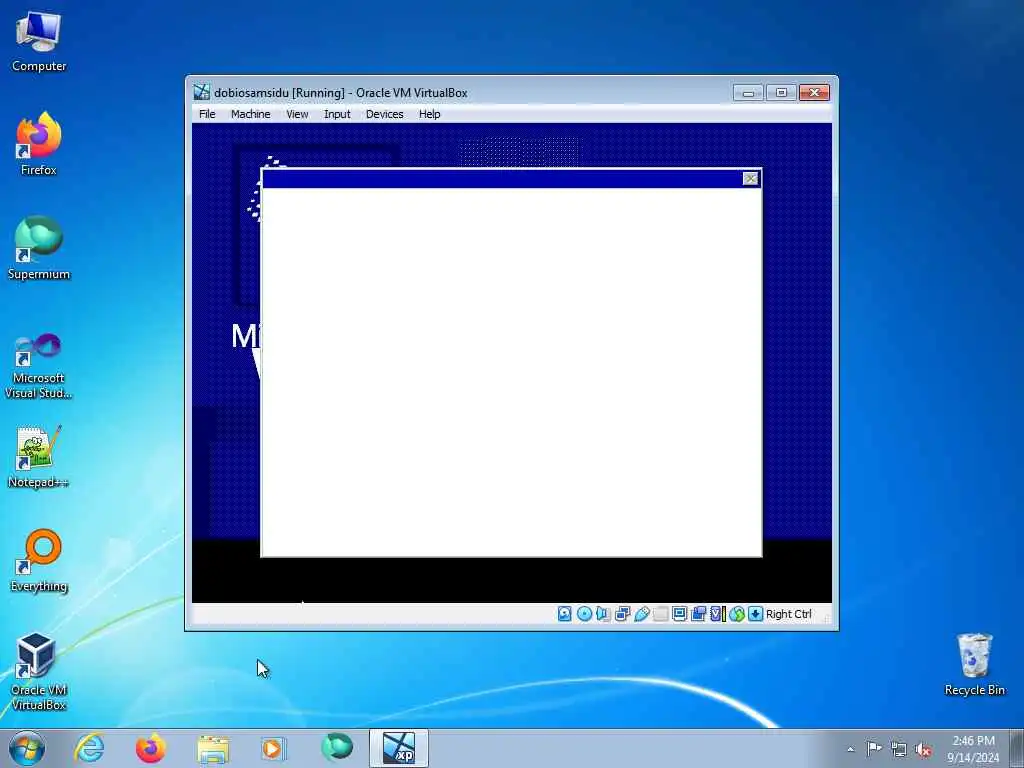
Task: Click the hard disk activity status icon
Action: (x=565, y=614)
